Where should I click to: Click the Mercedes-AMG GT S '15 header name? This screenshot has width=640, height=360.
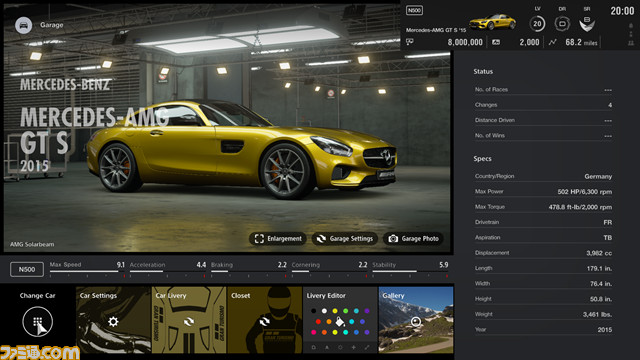tap(436, 30)
